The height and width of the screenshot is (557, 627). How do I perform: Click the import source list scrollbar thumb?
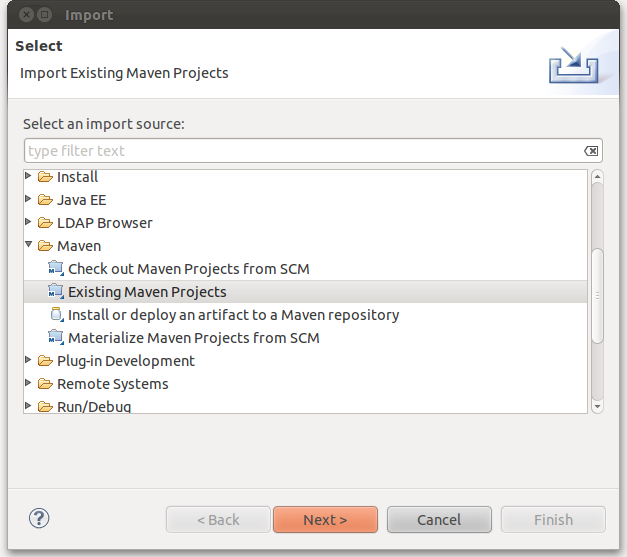[x=597, y=295]
